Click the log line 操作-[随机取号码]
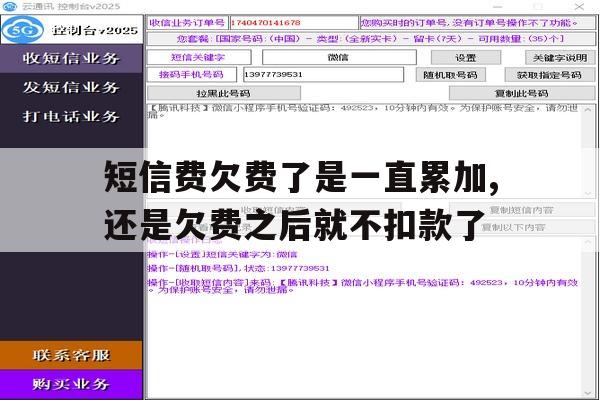This screenshot has height=400, width=600. (238, 268)
